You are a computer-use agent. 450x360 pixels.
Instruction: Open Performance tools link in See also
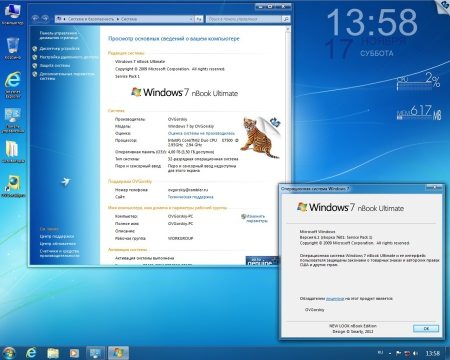(60, 253)
